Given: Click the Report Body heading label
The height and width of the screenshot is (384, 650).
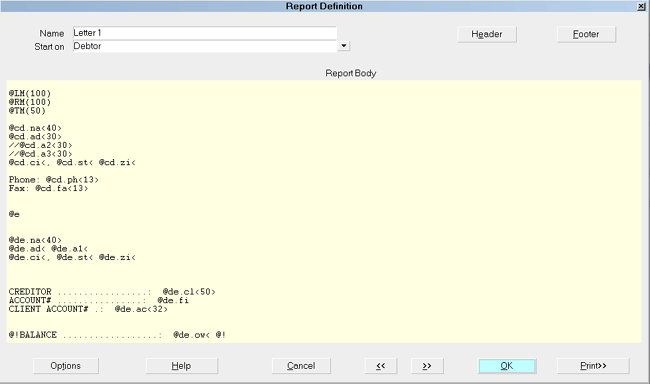Looking at the screenshot, I should coord(351,73).
